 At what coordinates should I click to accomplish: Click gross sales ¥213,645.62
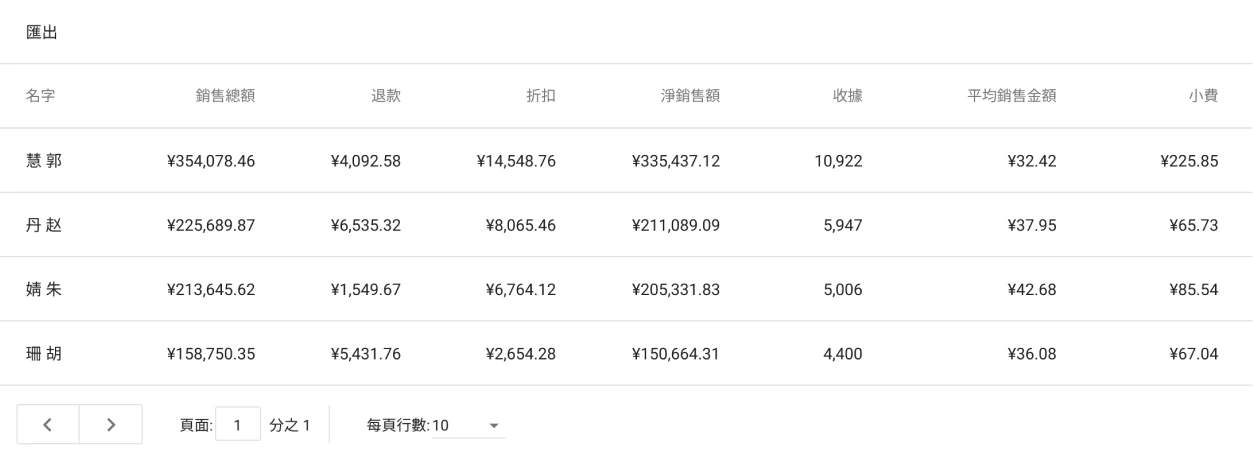click(209, 289)
